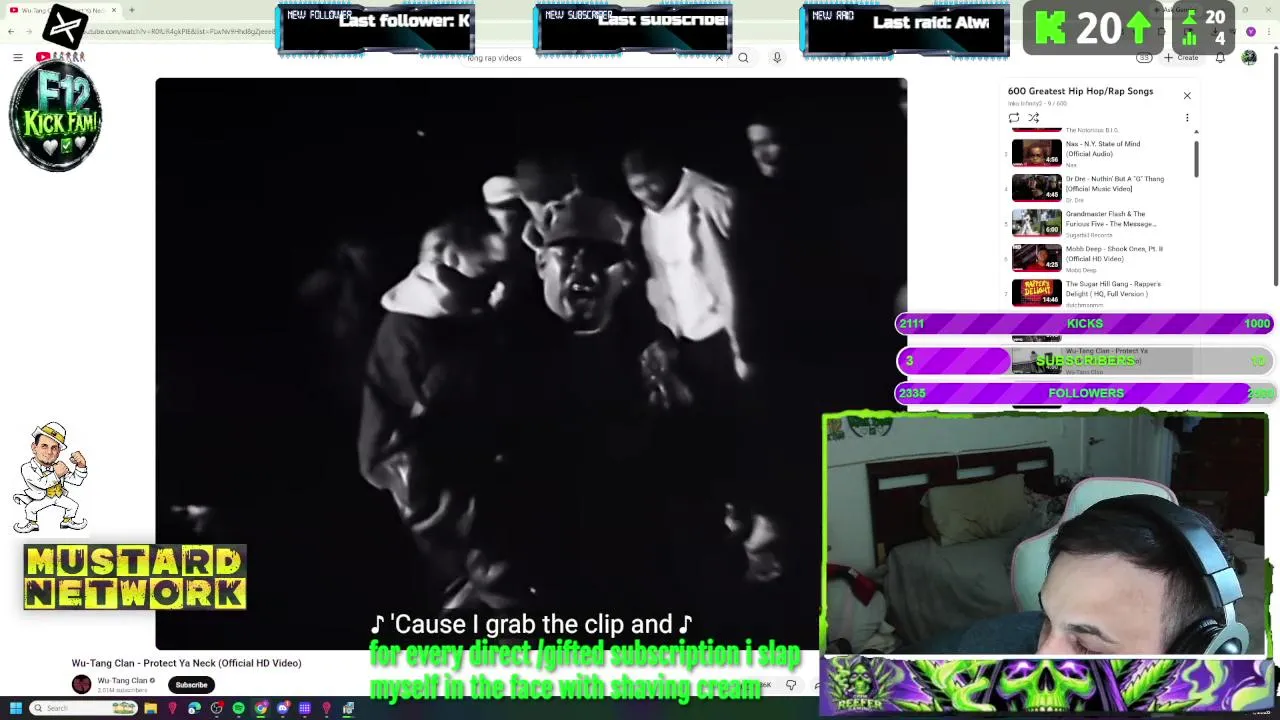Play Nas - N.Y. State of Mind thumbnail
The width and height of the screenshot is (1280, 720).
1037,153
